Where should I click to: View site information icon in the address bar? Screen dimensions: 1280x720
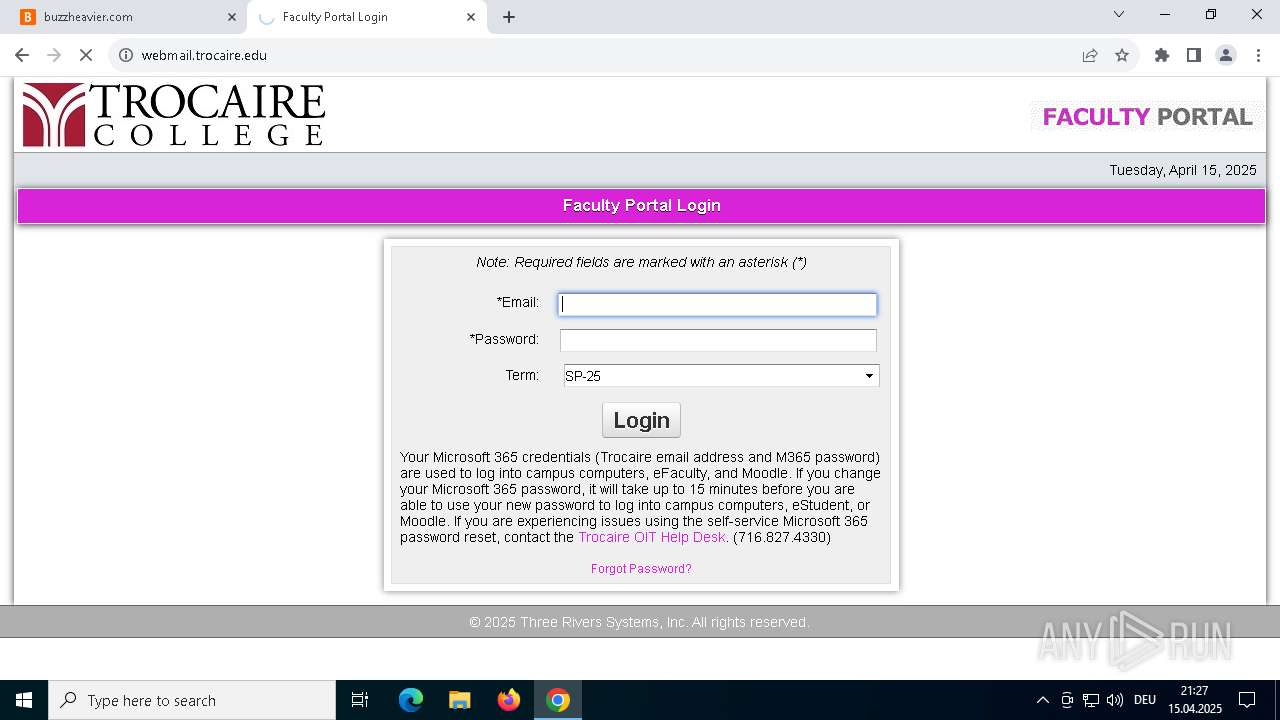click(126, 55)
